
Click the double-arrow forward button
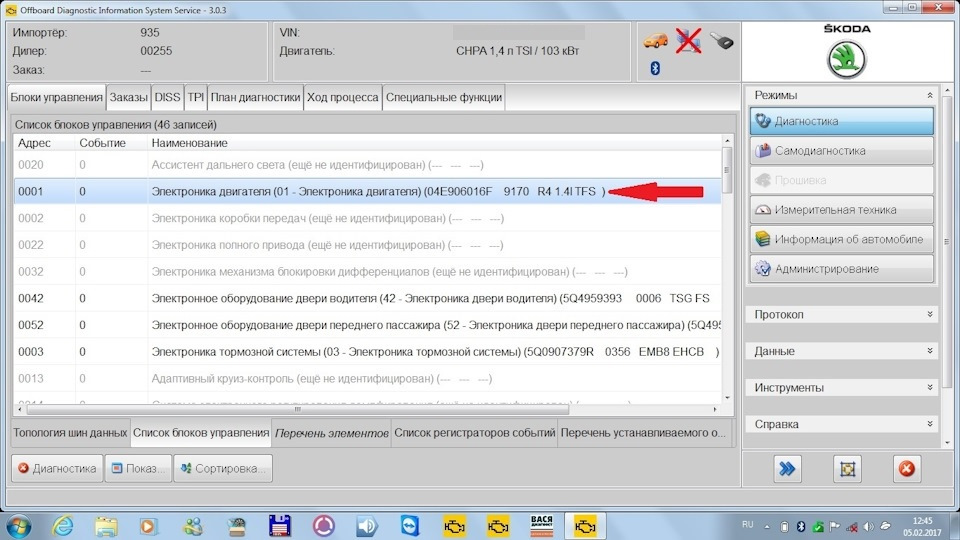coord(787,469)
